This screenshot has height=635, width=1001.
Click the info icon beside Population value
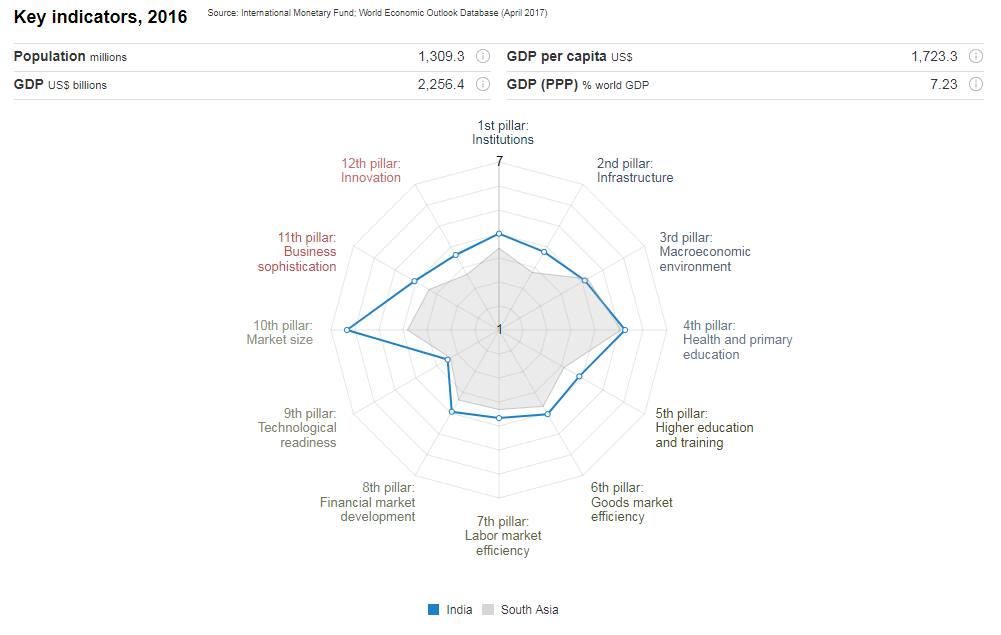(x=483, y=57)
